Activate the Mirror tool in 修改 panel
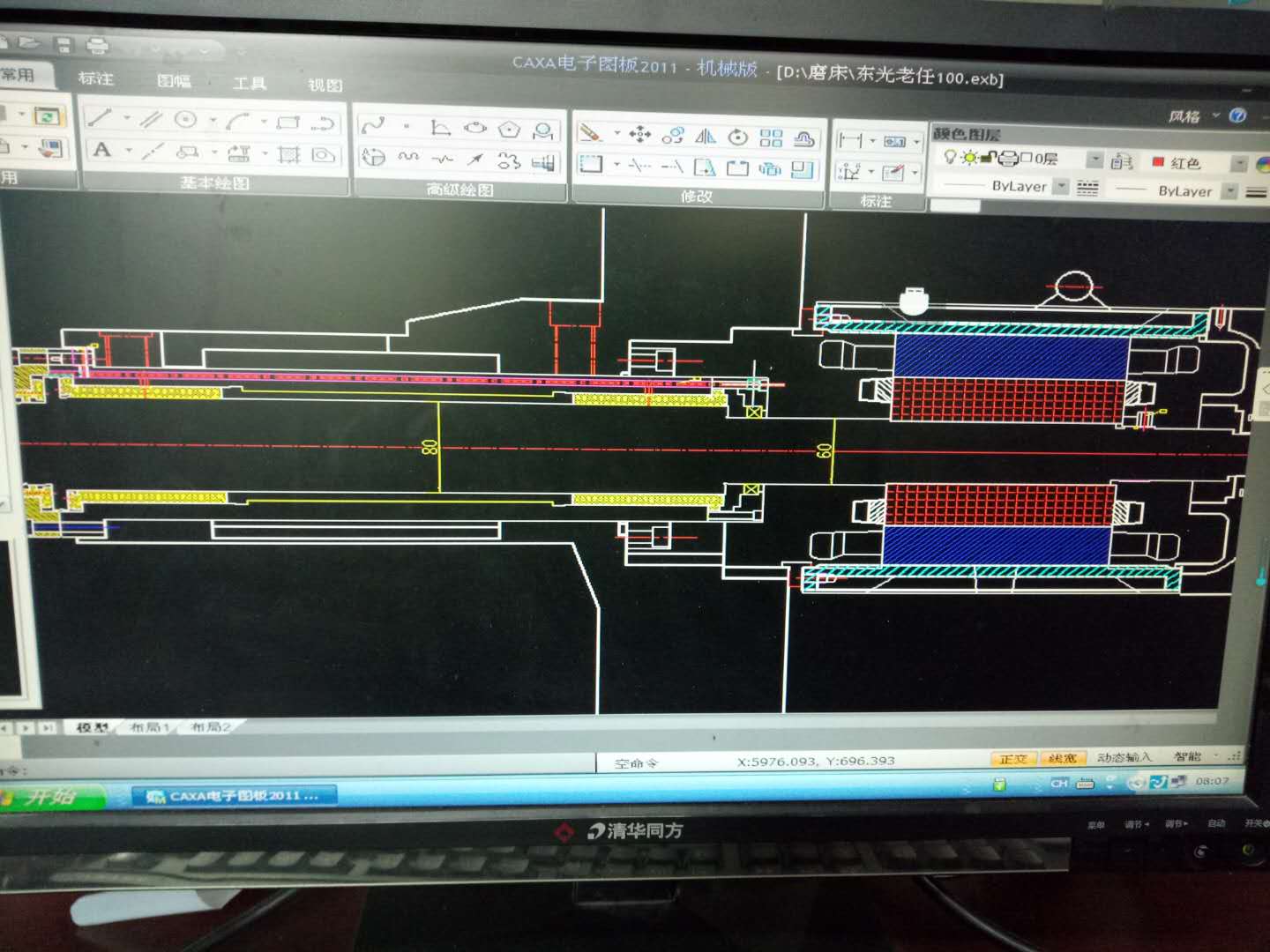The image size is (1270, 952). [706, 136]
